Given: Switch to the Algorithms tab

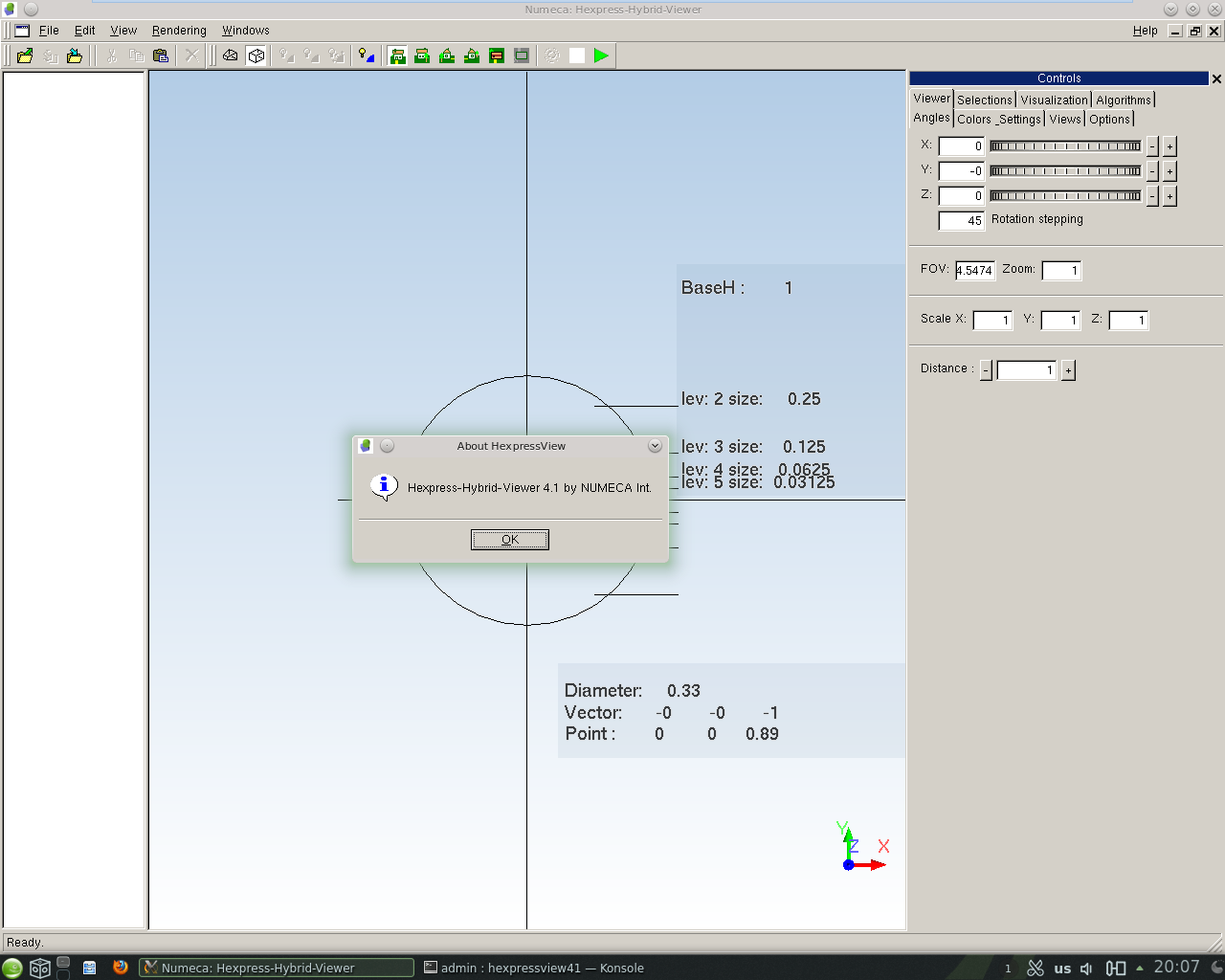Looking at the screenshot, I should (x=1124, y=100).
